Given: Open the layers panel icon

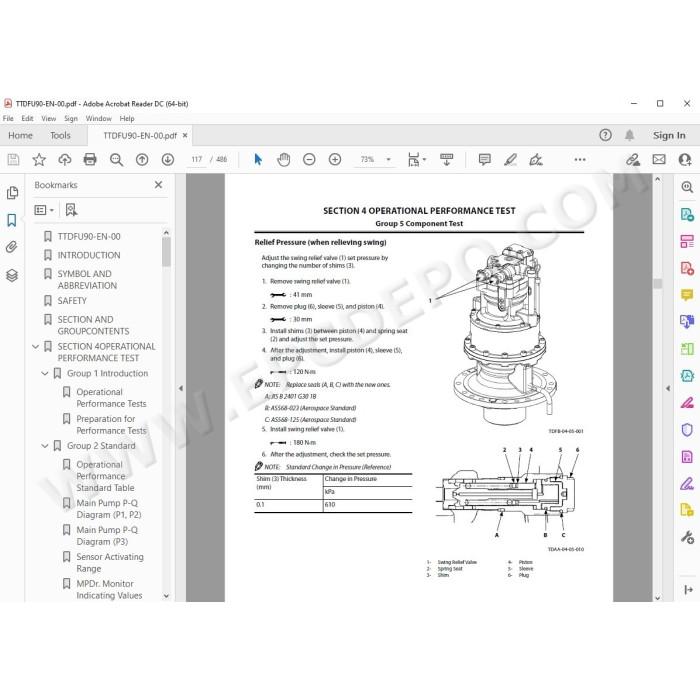Looking at the screenshot, I should coord(12,275).
